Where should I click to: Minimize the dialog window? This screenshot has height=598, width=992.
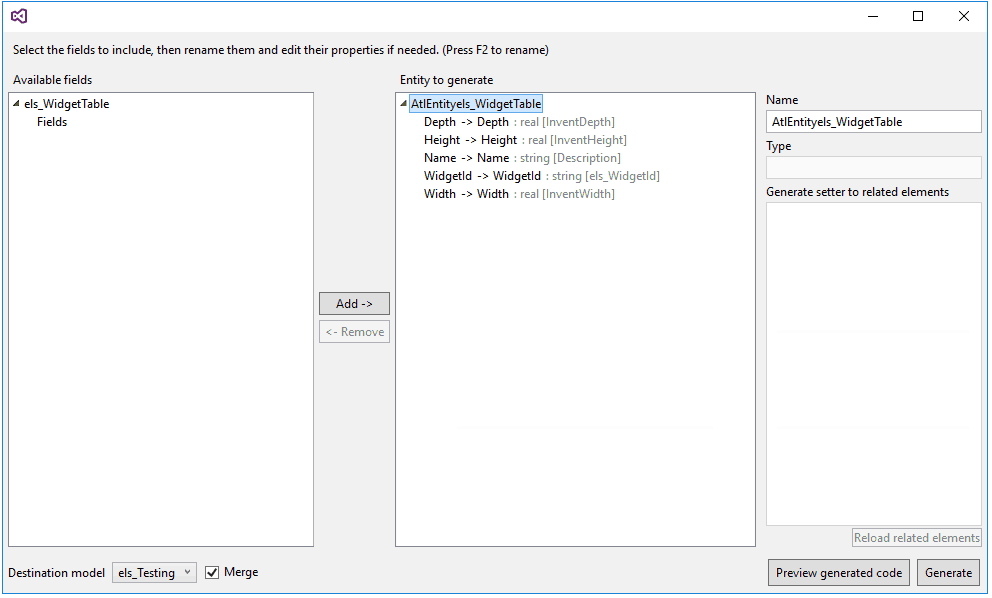click(x=873, y=16)
